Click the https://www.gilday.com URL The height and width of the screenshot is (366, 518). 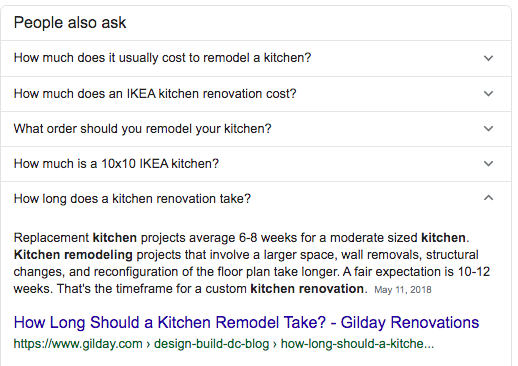click(78, 344)
